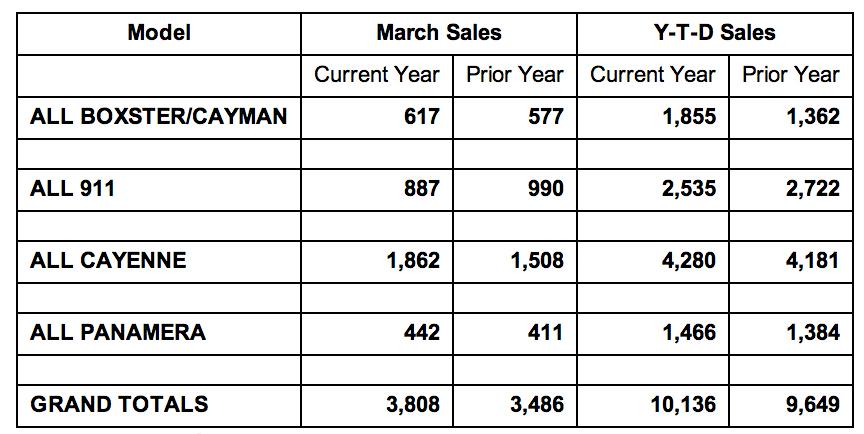864x434 pixels.
Task: Click the Panamera March value 442
Action: 421,333
